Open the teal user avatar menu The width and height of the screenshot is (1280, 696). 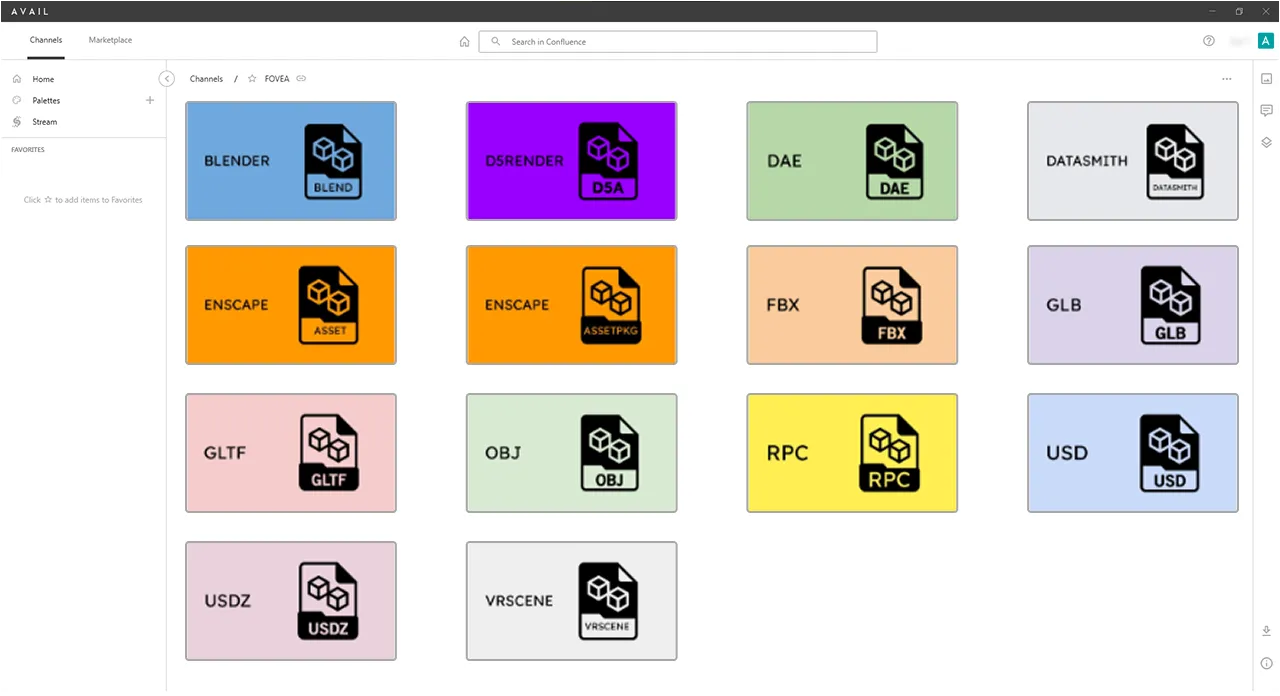point(1265,41)
